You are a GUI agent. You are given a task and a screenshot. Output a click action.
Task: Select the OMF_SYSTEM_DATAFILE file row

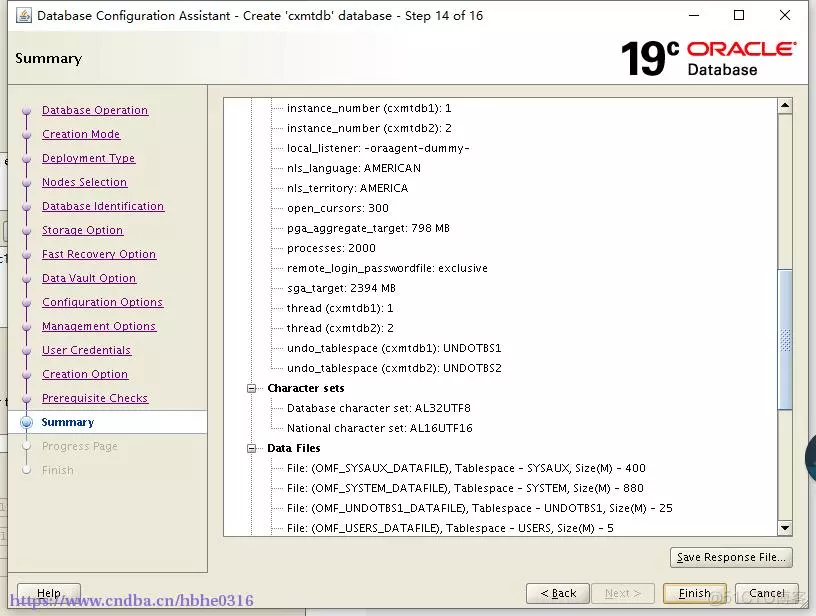[x=465, y=488]
